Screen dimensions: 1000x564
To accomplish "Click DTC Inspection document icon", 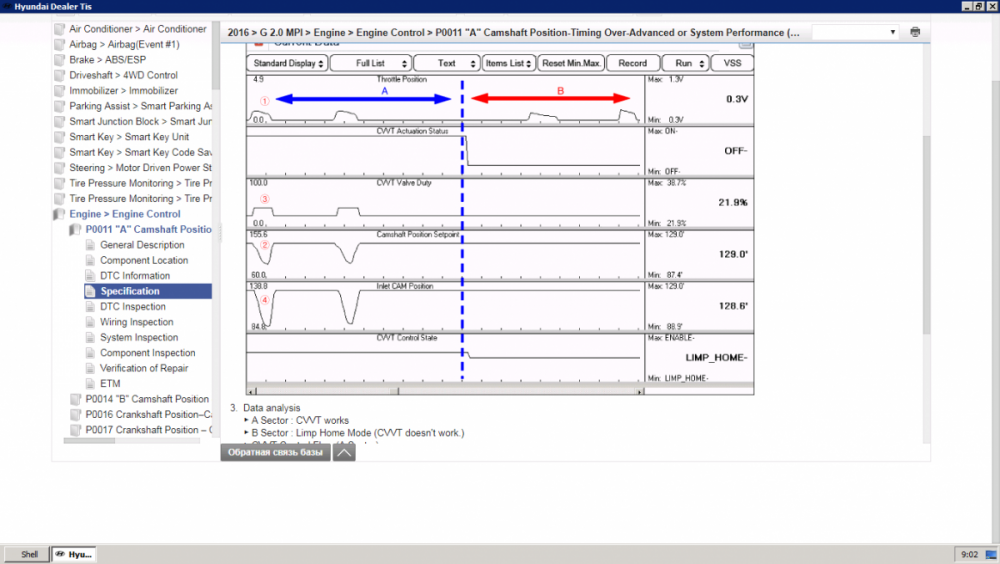I will click(91, 306).
